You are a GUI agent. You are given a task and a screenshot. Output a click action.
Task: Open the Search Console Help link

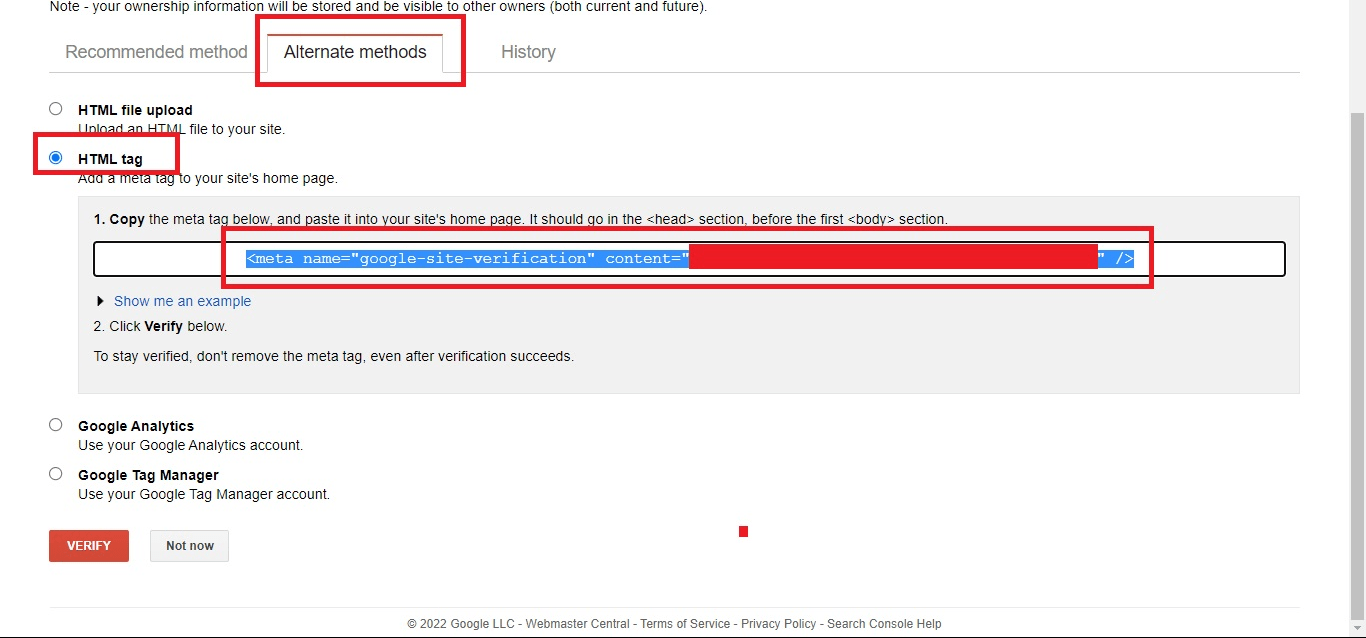coord(884,624)
